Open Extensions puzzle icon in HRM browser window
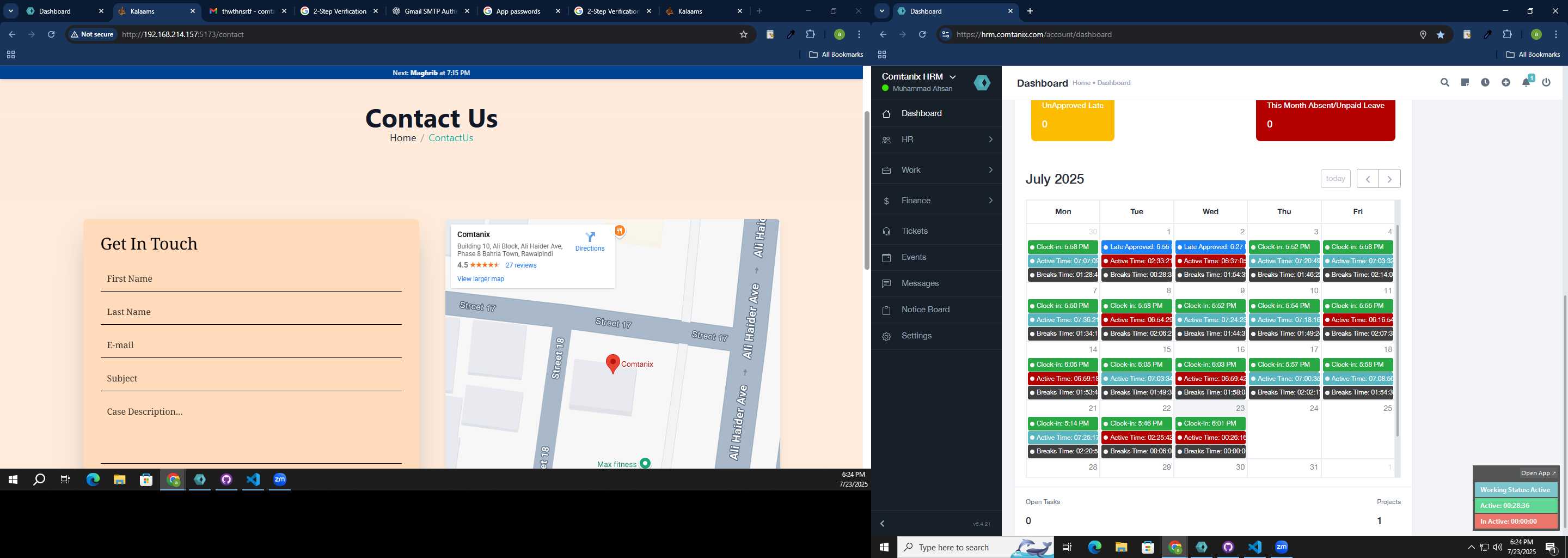The image size is (1568, 558). [x=1507, y=35]
